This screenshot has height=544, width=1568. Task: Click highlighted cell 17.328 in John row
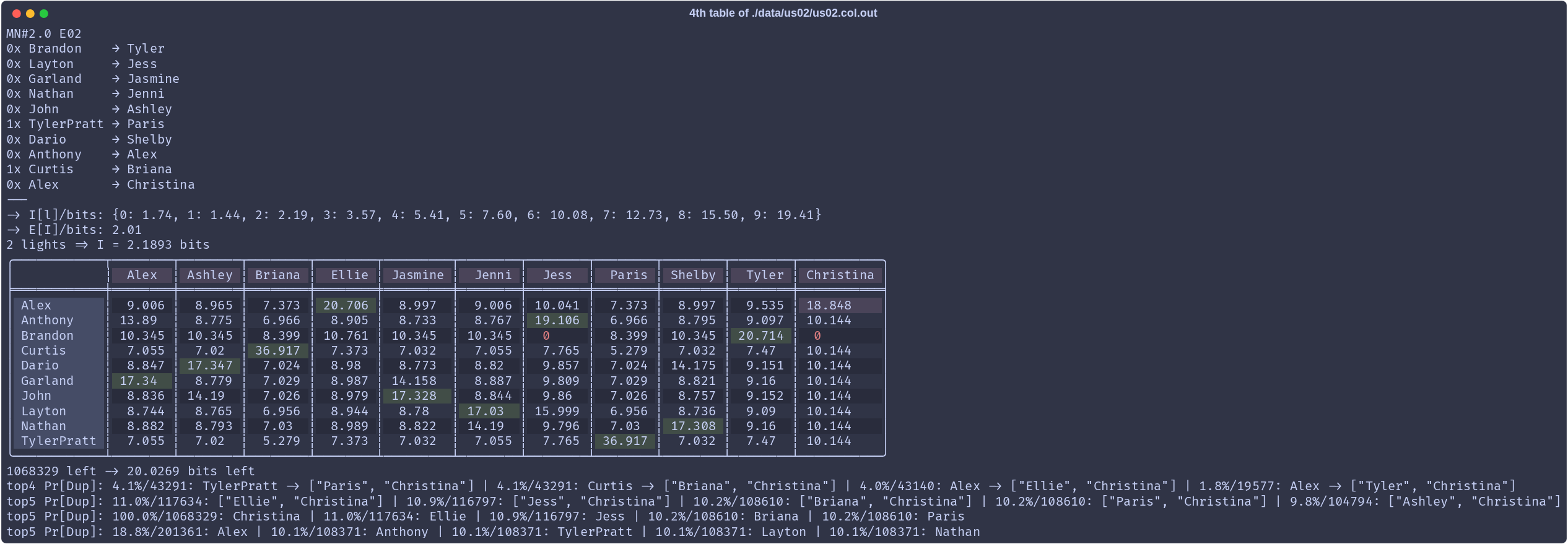point(417,395)
